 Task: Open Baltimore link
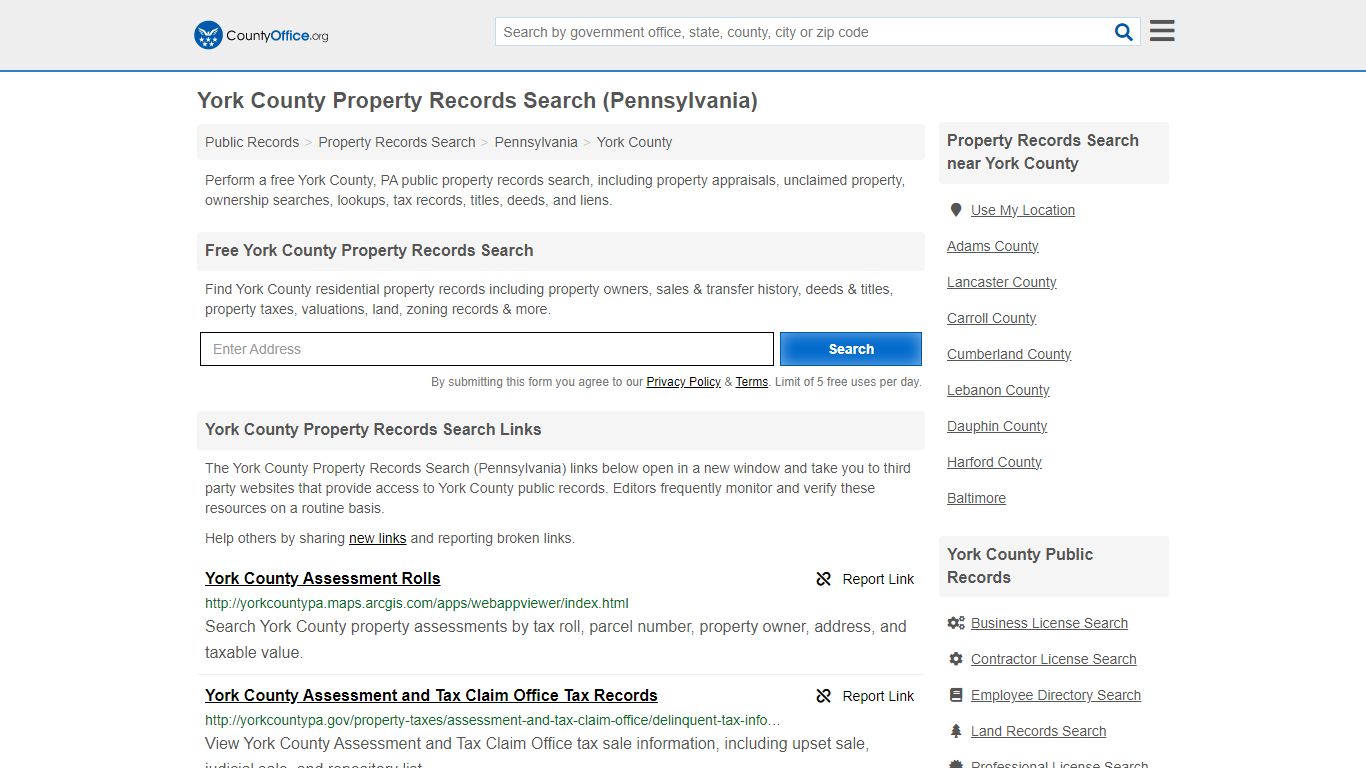(x=976, y=498)
